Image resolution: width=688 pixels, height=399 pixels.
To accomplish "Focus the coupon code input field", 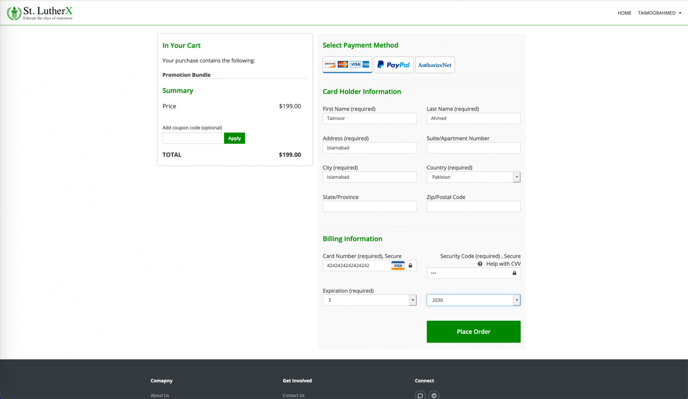I will (x=193, y=138).
